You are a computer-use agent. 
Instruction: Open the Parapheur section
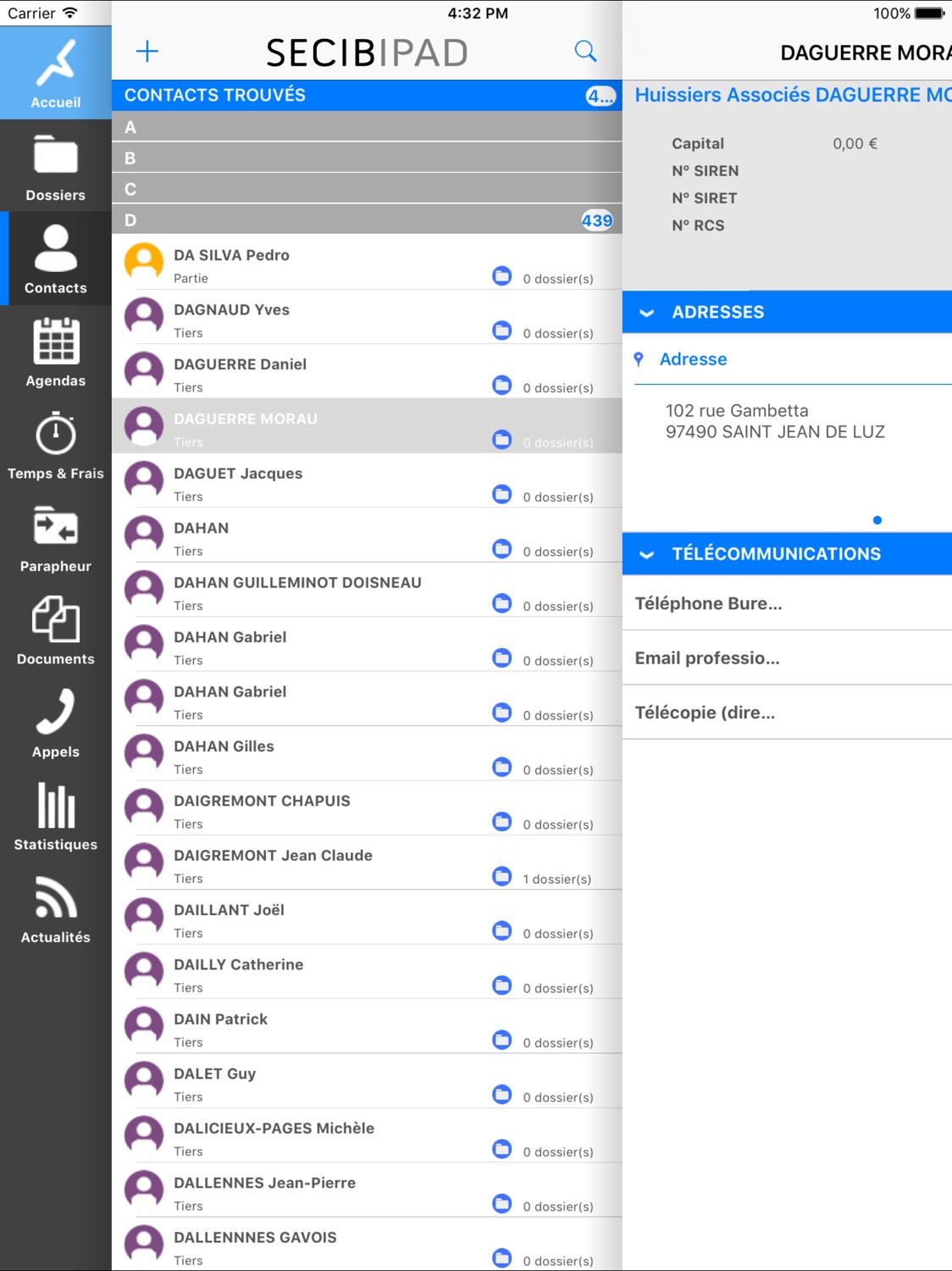[55, 537]
